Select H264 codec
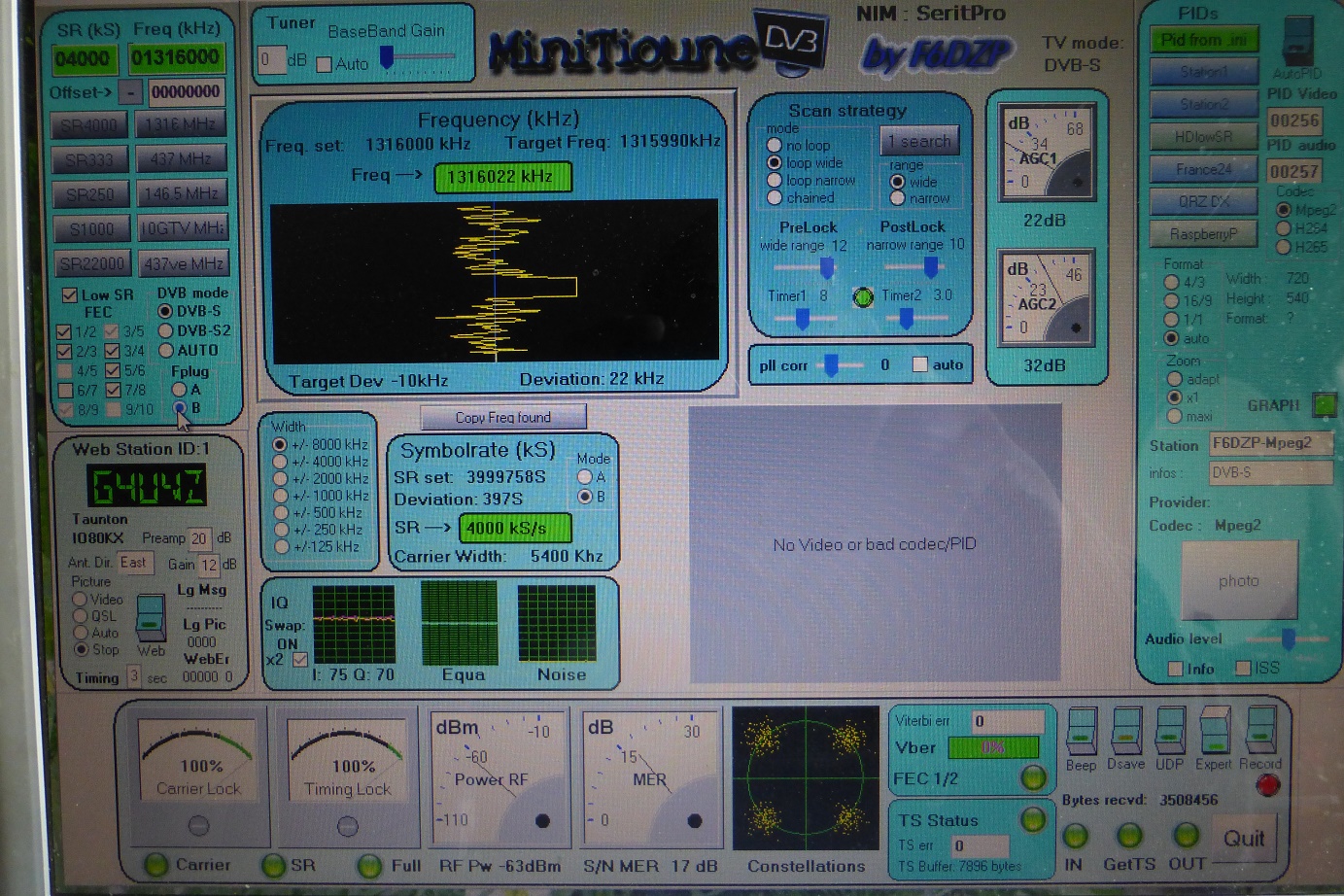 [1283, 228]
